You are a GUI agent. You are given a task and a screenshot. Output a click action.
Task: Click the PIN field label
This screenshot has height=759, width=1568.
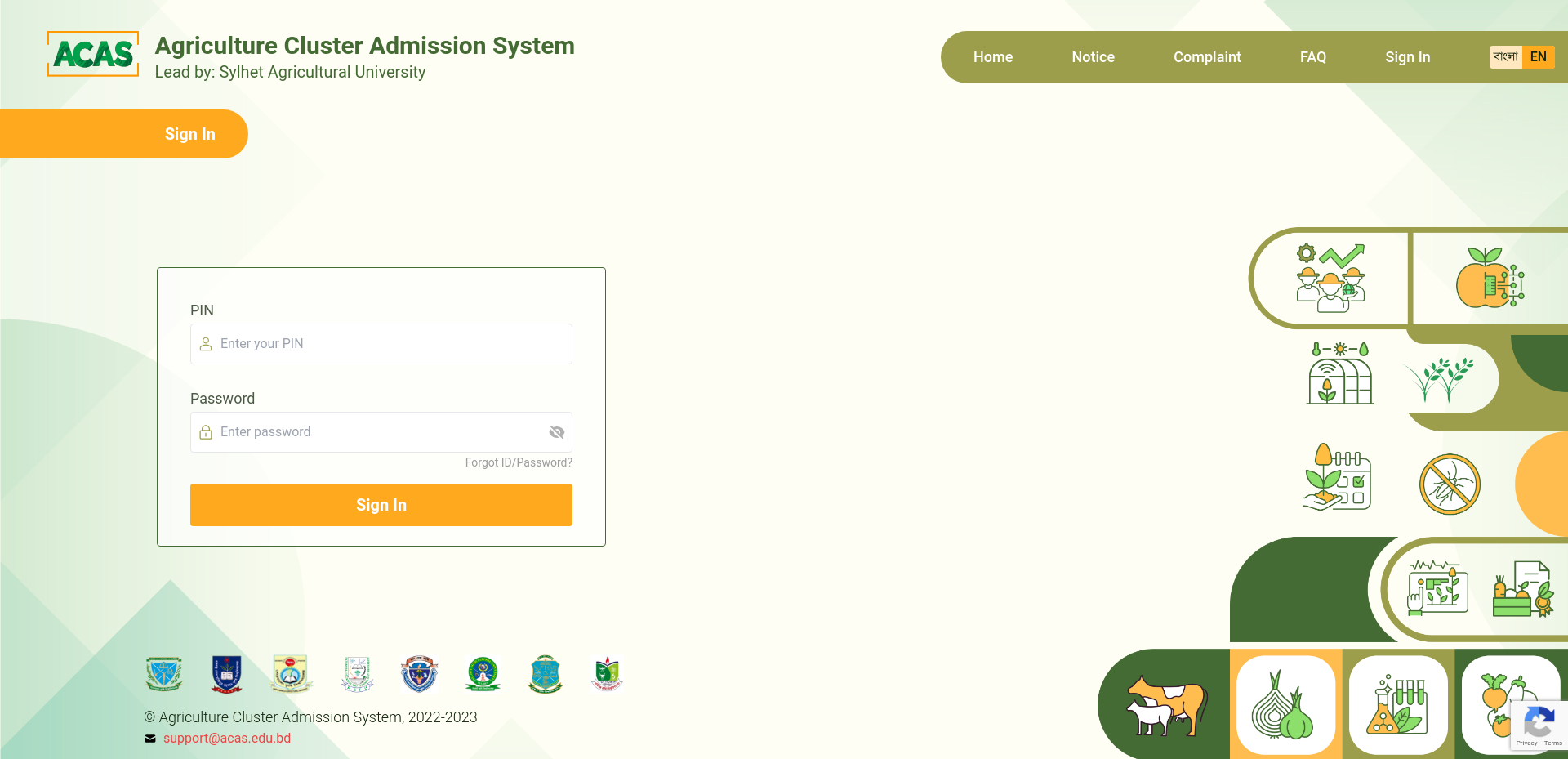coord(202,310)
